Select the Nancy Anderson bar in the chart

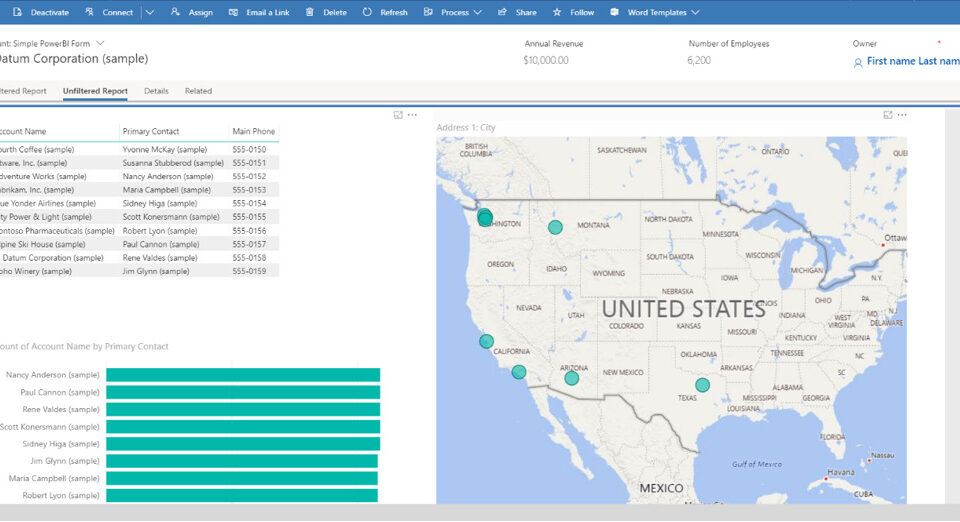click(x=242, y=375)
